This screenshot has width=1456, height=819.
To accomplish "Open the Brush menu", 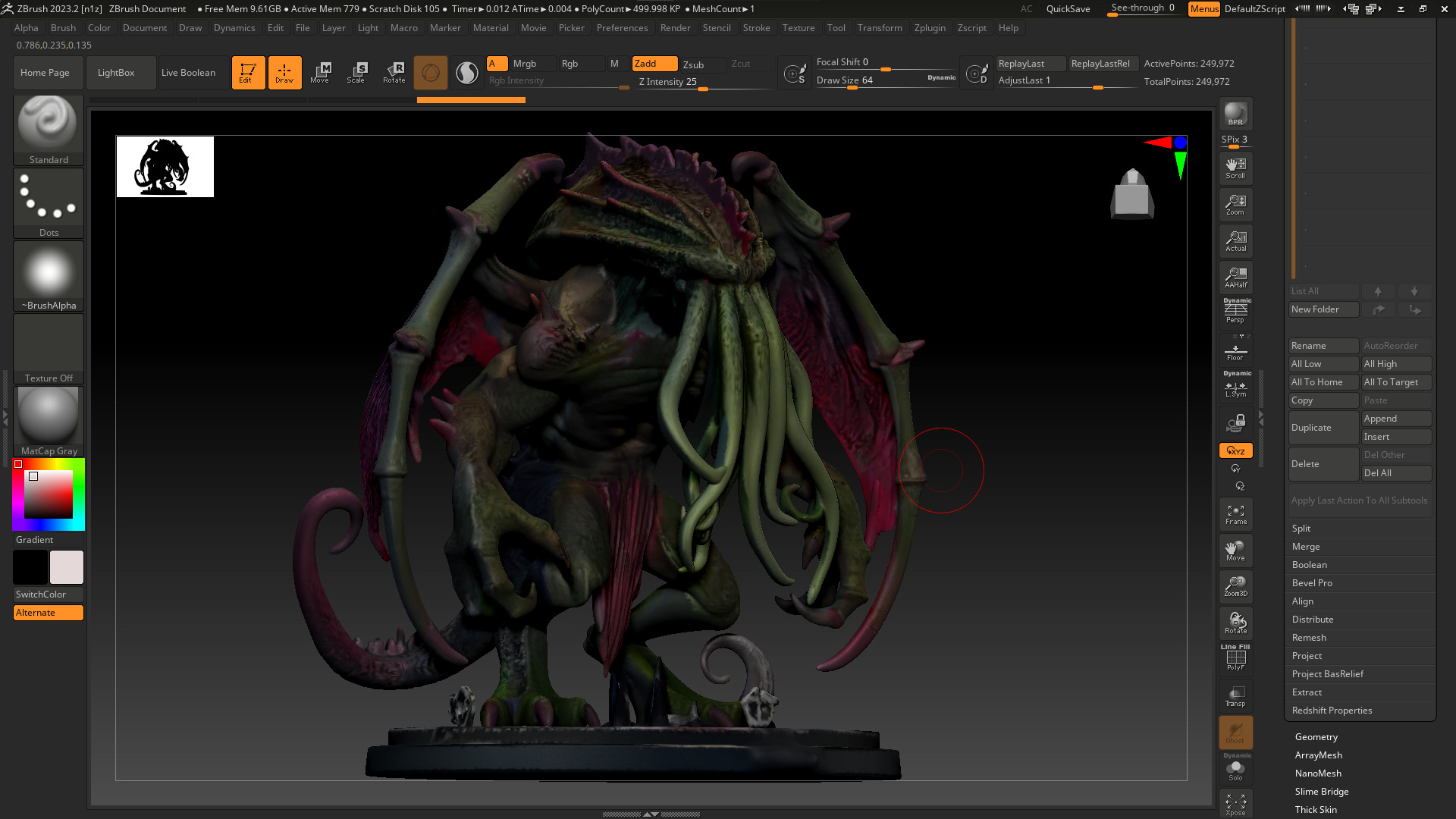I will click(x=63, y=28).
